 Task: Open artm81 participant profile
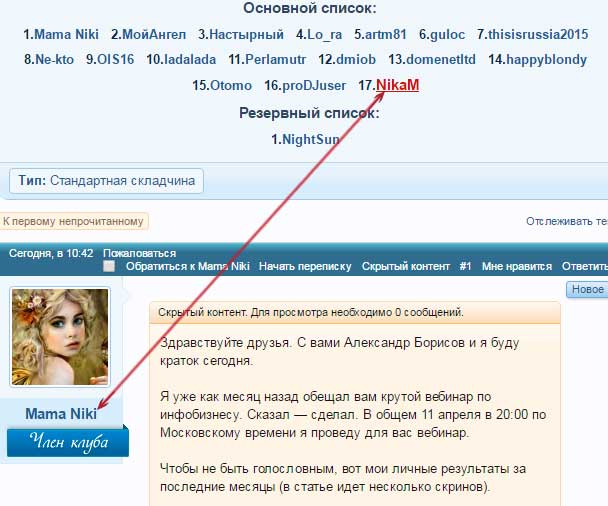pyautogui.click(x=386, y=34)
